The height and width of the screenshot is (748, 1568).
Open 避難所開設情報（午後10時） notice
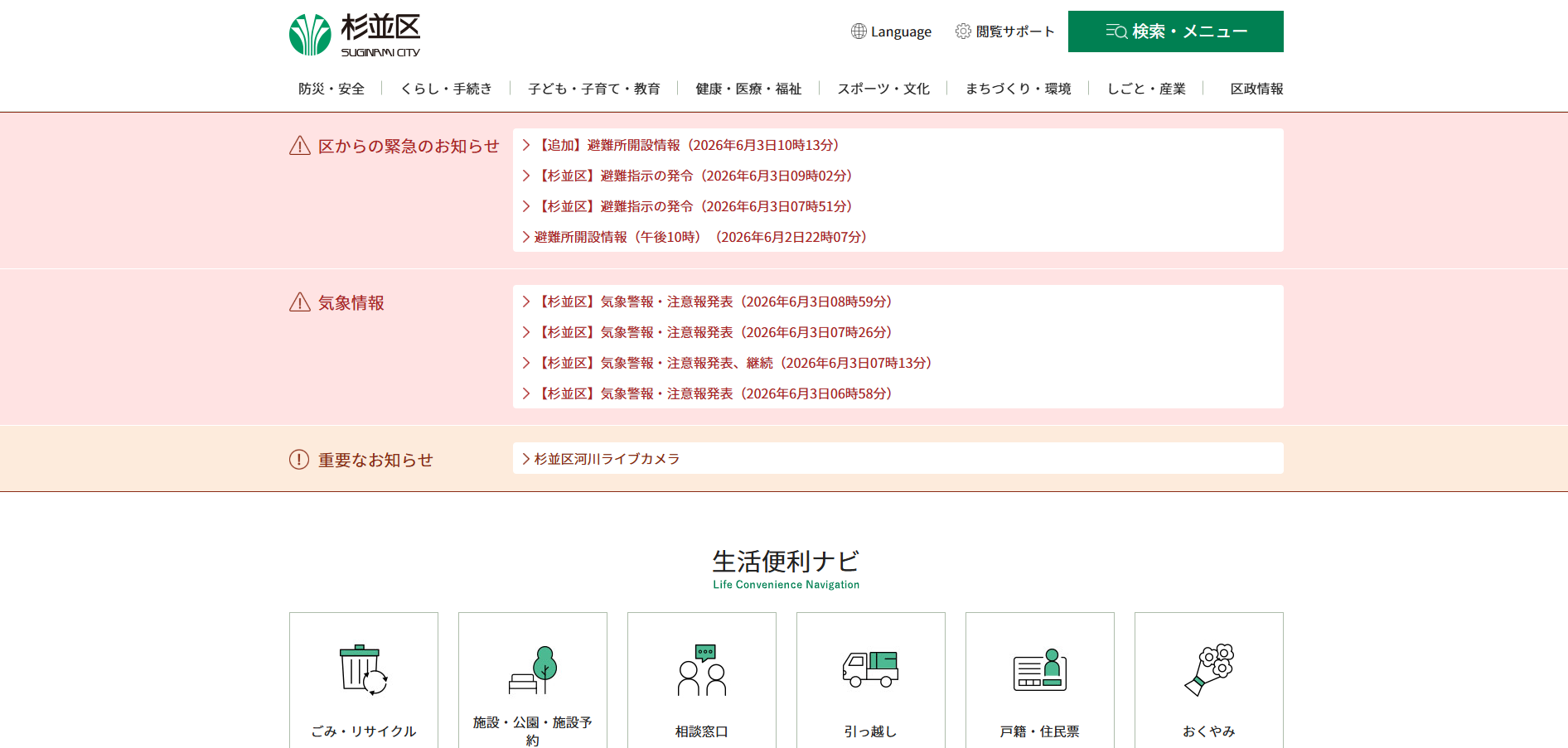pyautogui.click(x=700, y=237)
